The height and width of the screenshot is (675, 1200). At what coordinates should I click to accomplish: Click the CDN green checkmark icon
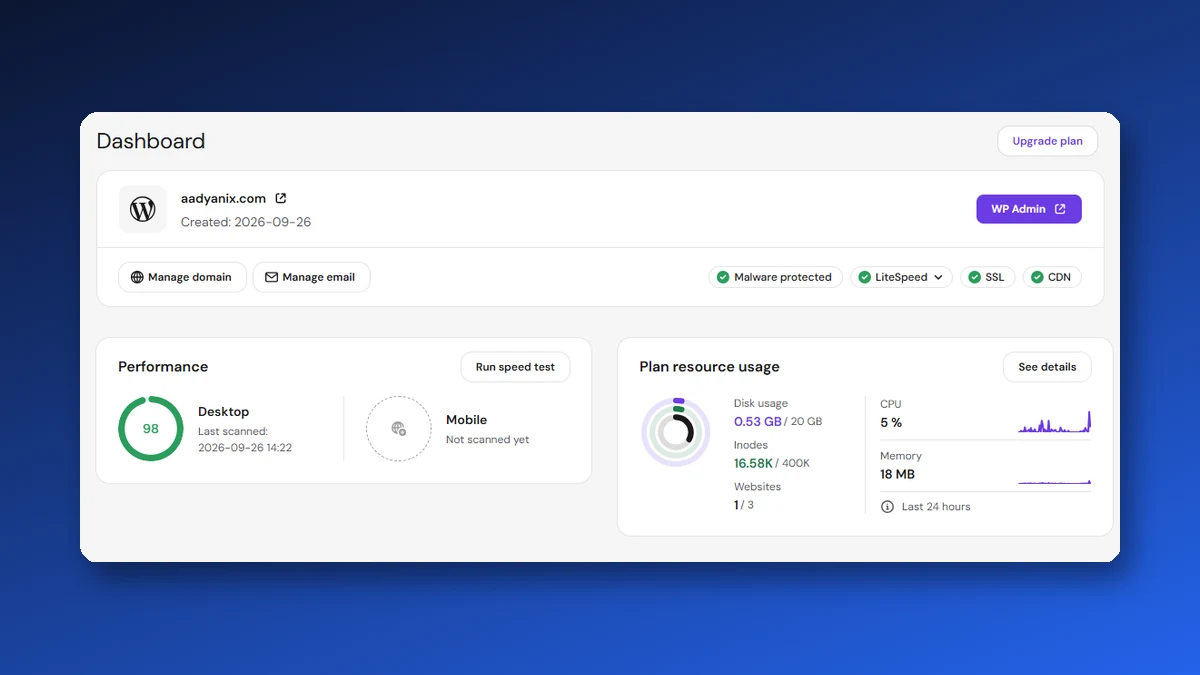click(x=1037, y=277)
